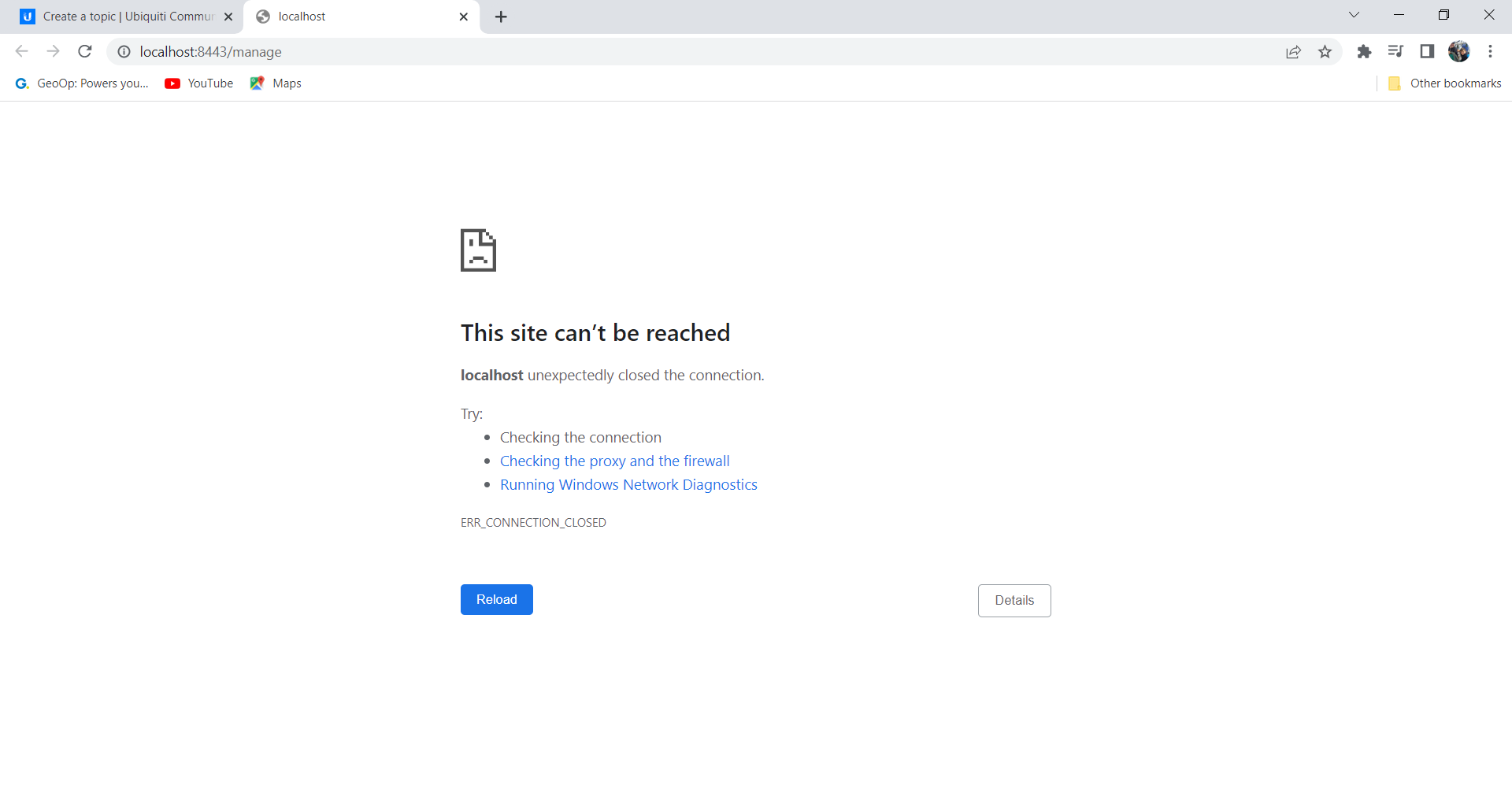This screenshot has height=811, width=1512.
Task: Open the Extensions puzzle icon
Action: (1364, 52)
